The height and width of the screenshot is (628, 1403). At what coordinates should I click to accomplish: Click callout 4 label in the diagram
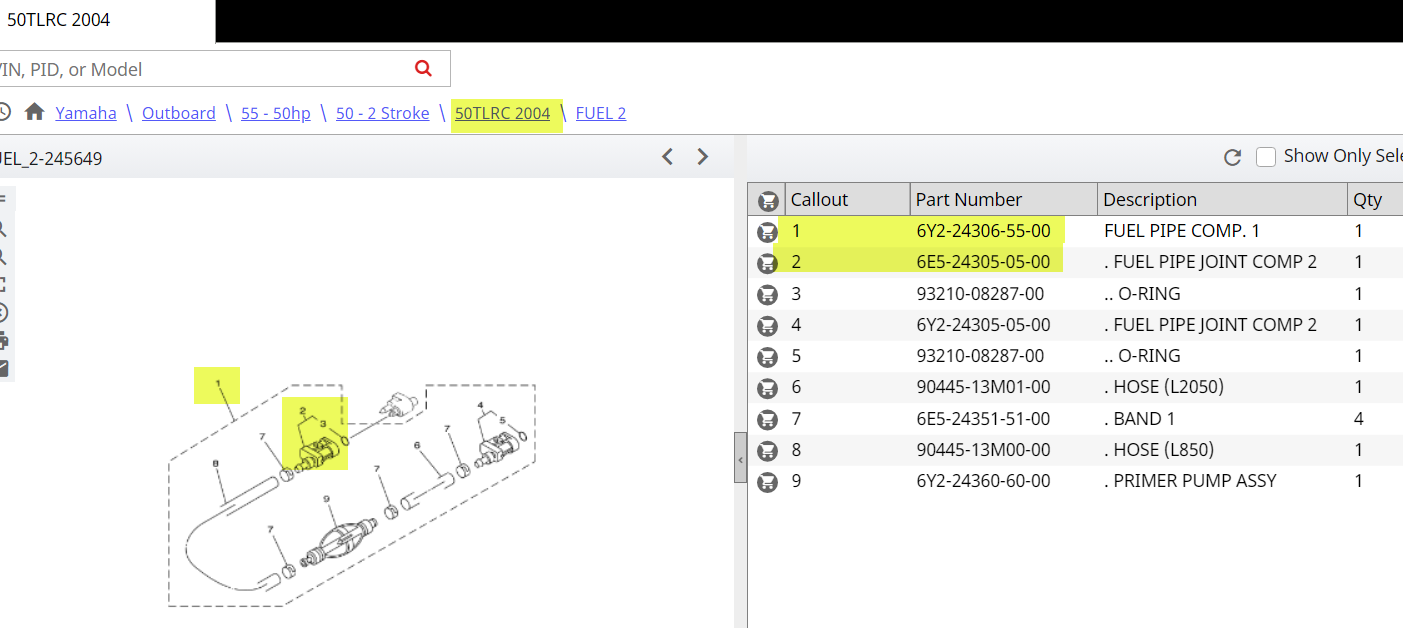pos(481,406)
